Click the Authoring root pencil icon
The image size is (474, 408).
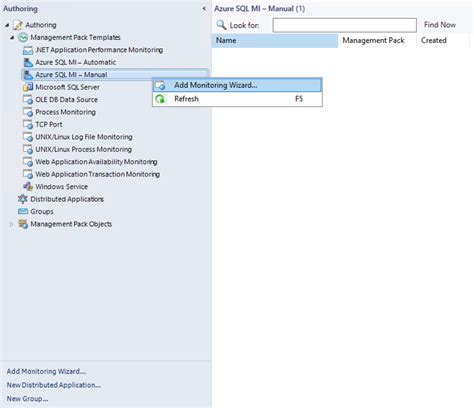(18, 25)
